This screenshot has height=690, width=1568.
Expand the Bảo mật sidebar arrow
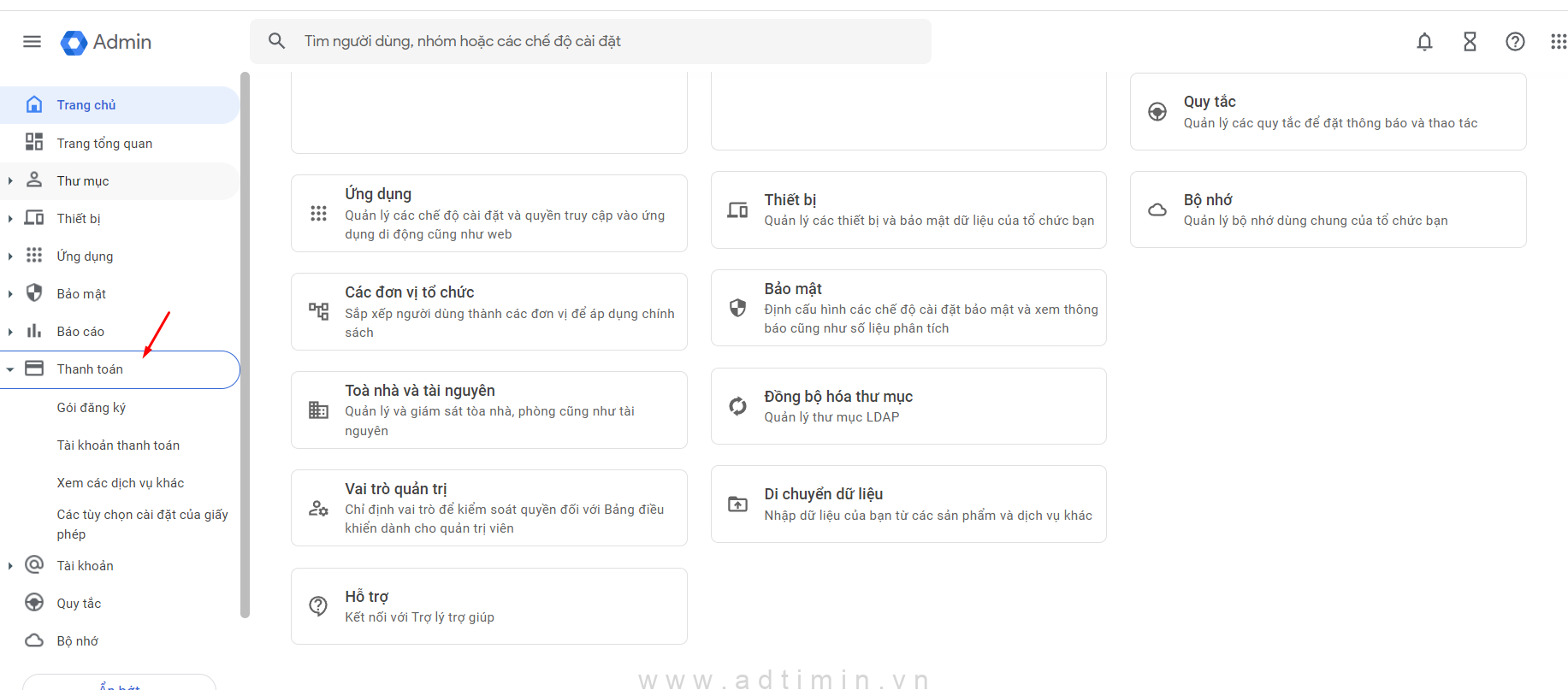pyautogui.click(x=10, y=293)
